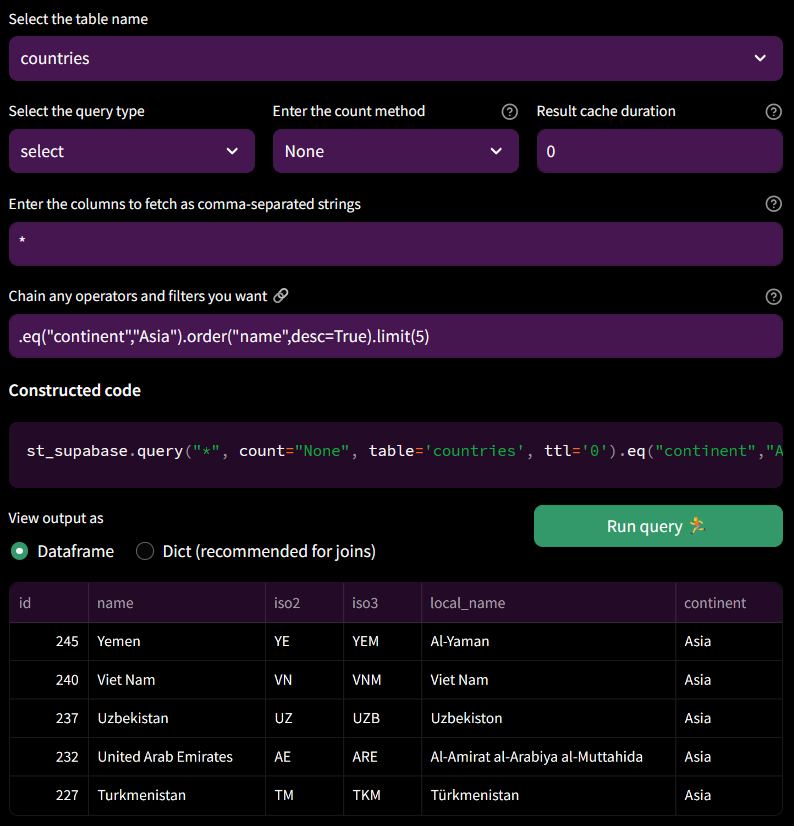Select the Dataframe output radio button
The width and height of the screenshot is (794, 826).
pyautogui.click(x=21, y=551)
